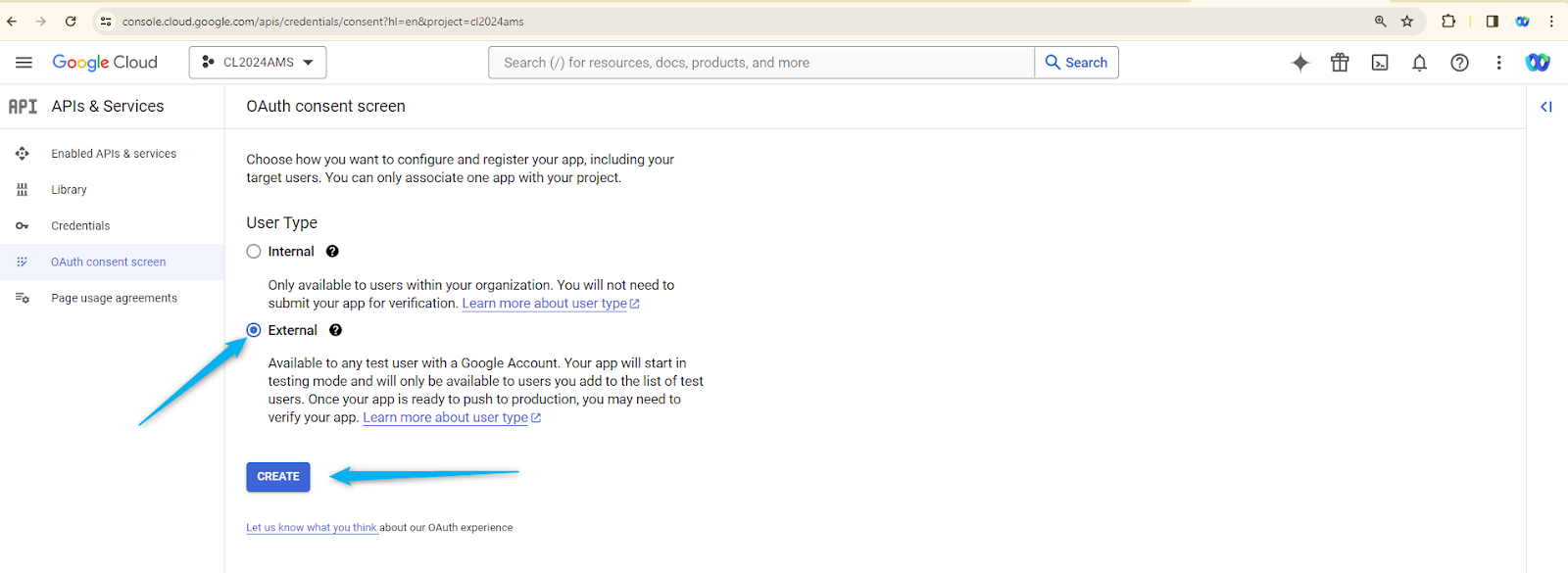Open Enabled APIs & services page
The height and width of the screenshot is (573, 1568).
tap(114, 154)
